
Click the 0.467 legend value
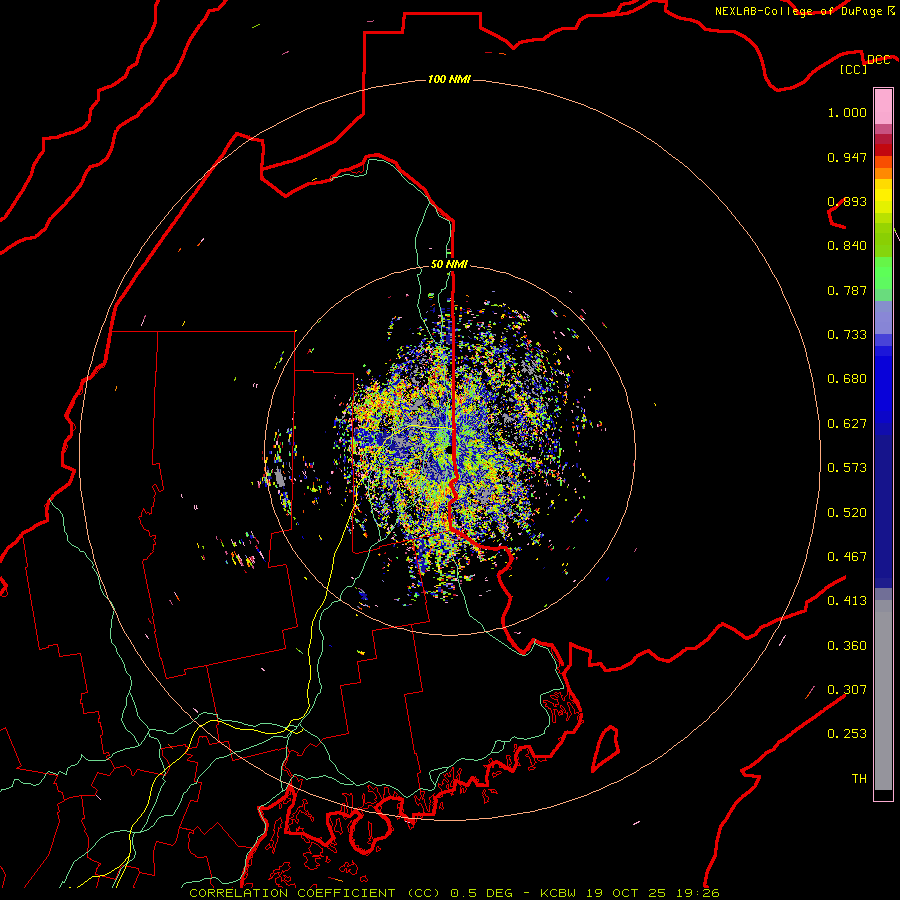tap(847, 557)
